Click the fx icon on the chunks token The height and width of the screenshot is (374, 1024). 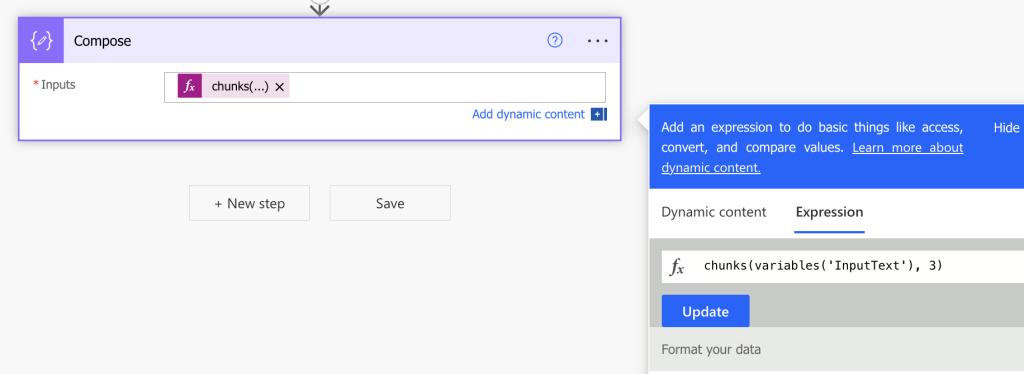pyautogui.click(x=190, y=87)
